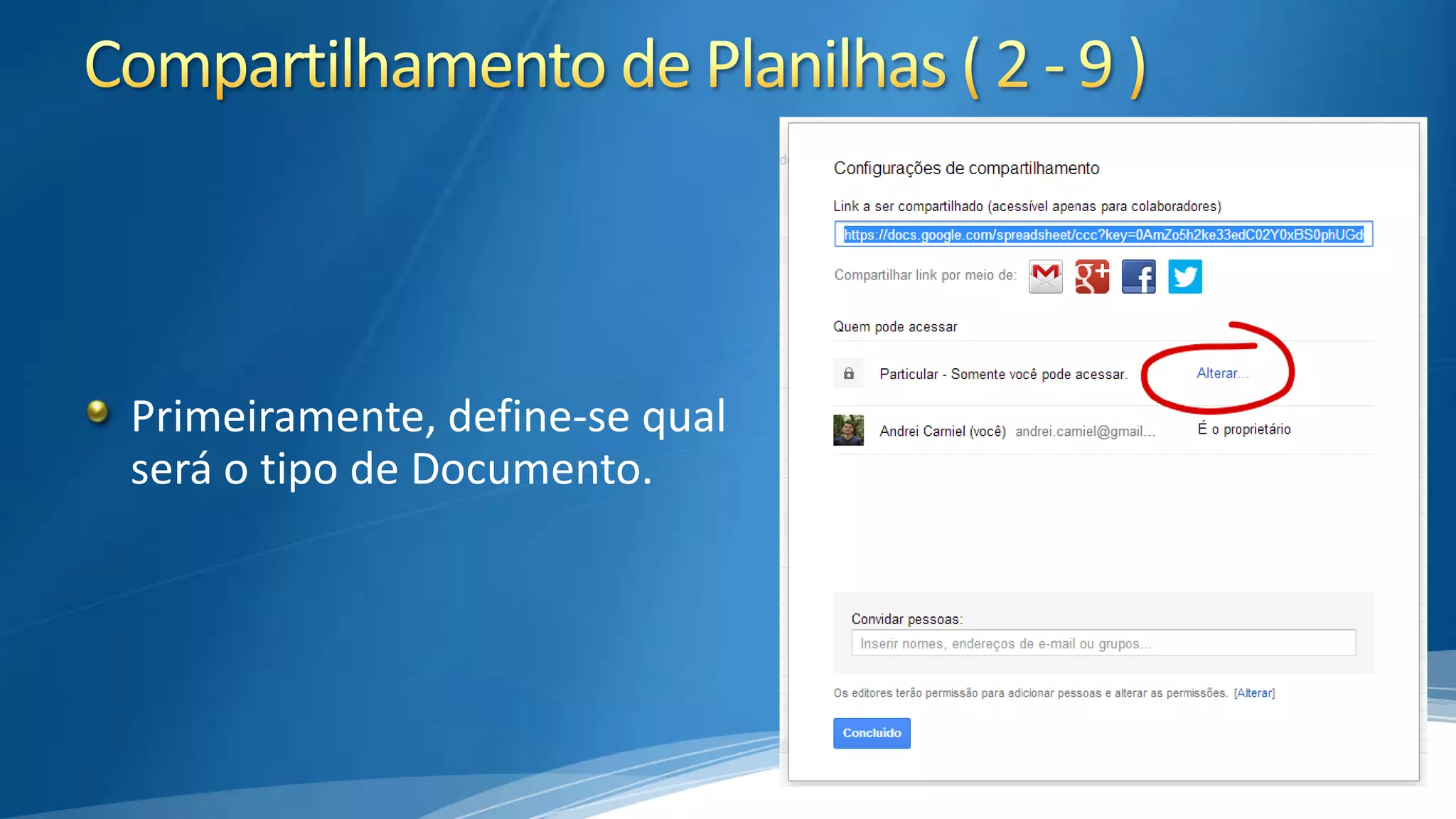The image size is (1456, 819).
Task: Click the Alterar... link for access
Action: 1222,373
